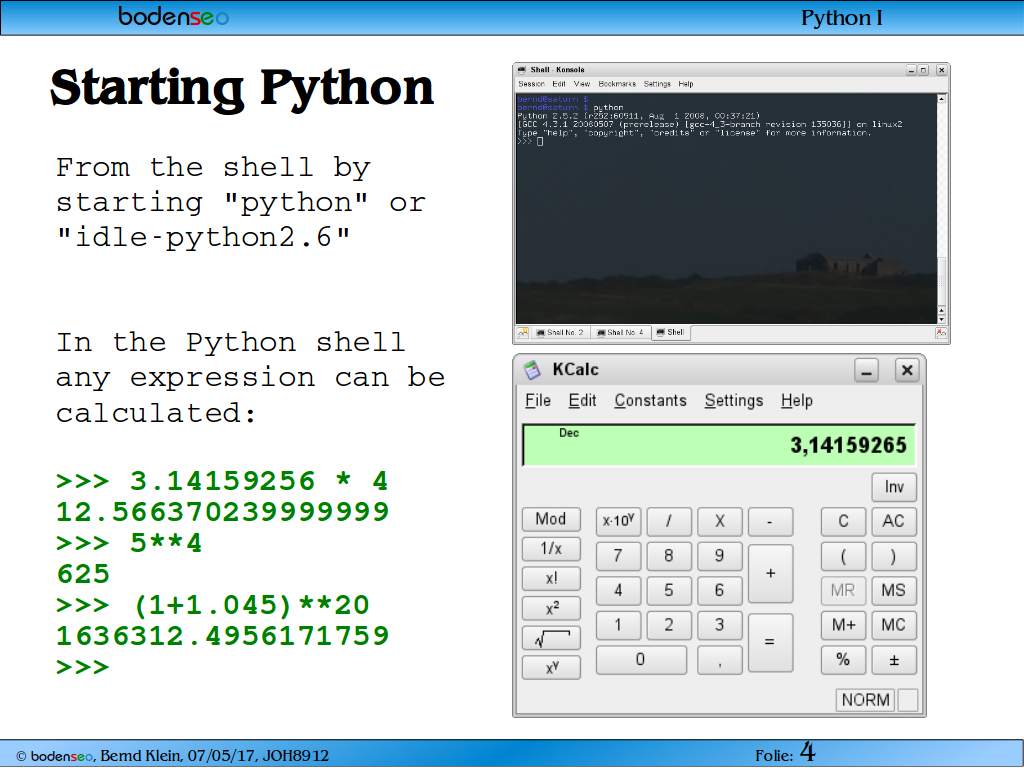Click the x squared button in KCalc
The image size is (1024, 768).
(x=552, y=609)
